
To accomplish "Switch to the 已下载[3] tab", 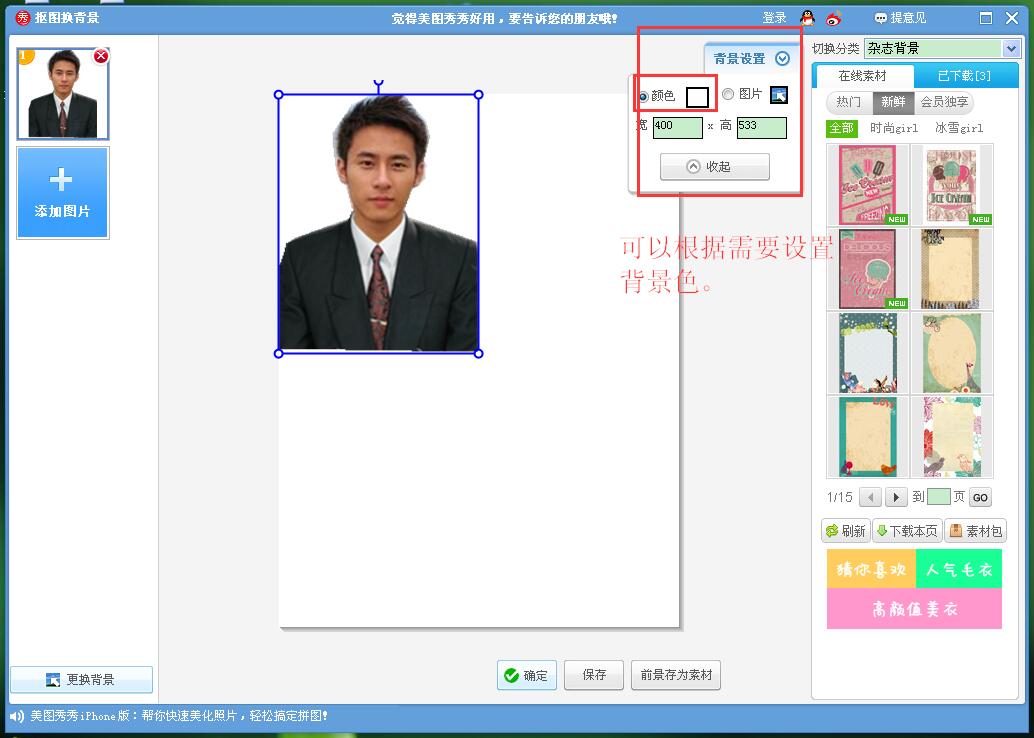I will (x=964, y=76).
